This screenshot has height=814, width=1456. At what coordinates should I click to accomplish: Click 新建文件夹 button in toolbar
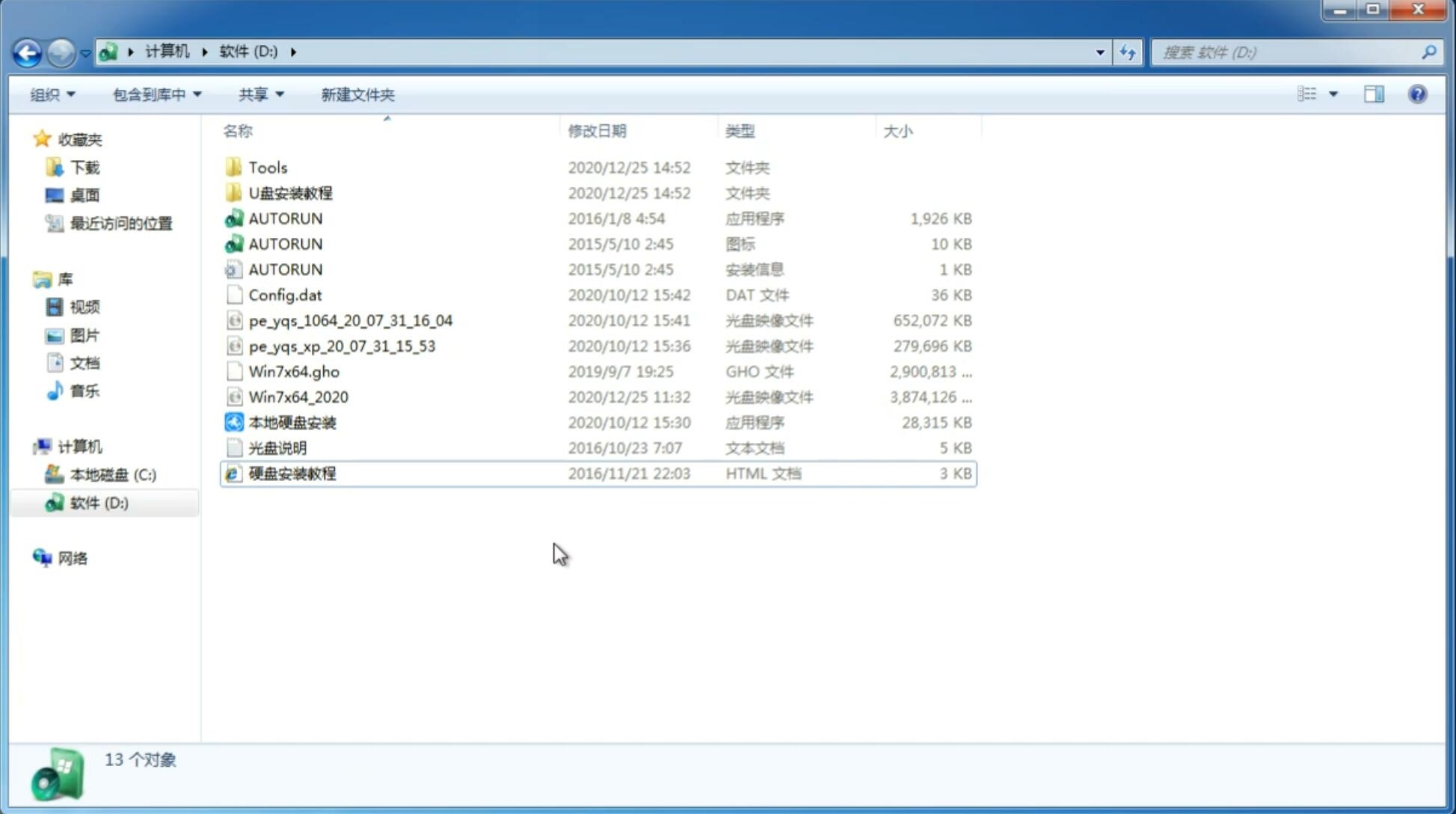[x=357, y=94]
